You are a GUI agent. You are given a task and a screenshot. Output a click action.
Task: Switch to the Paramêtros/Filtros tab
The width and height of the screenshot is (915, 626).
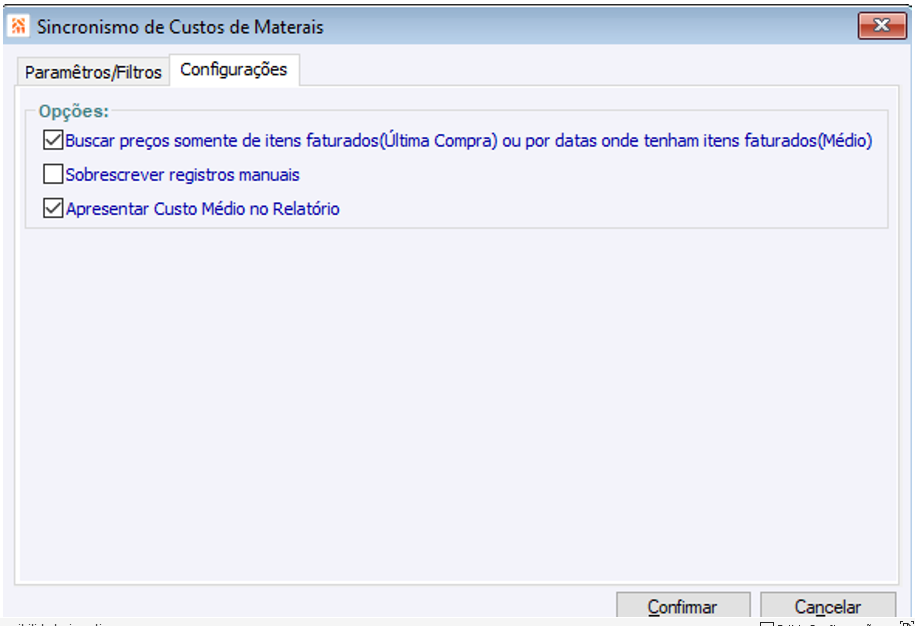coord(93,72)
